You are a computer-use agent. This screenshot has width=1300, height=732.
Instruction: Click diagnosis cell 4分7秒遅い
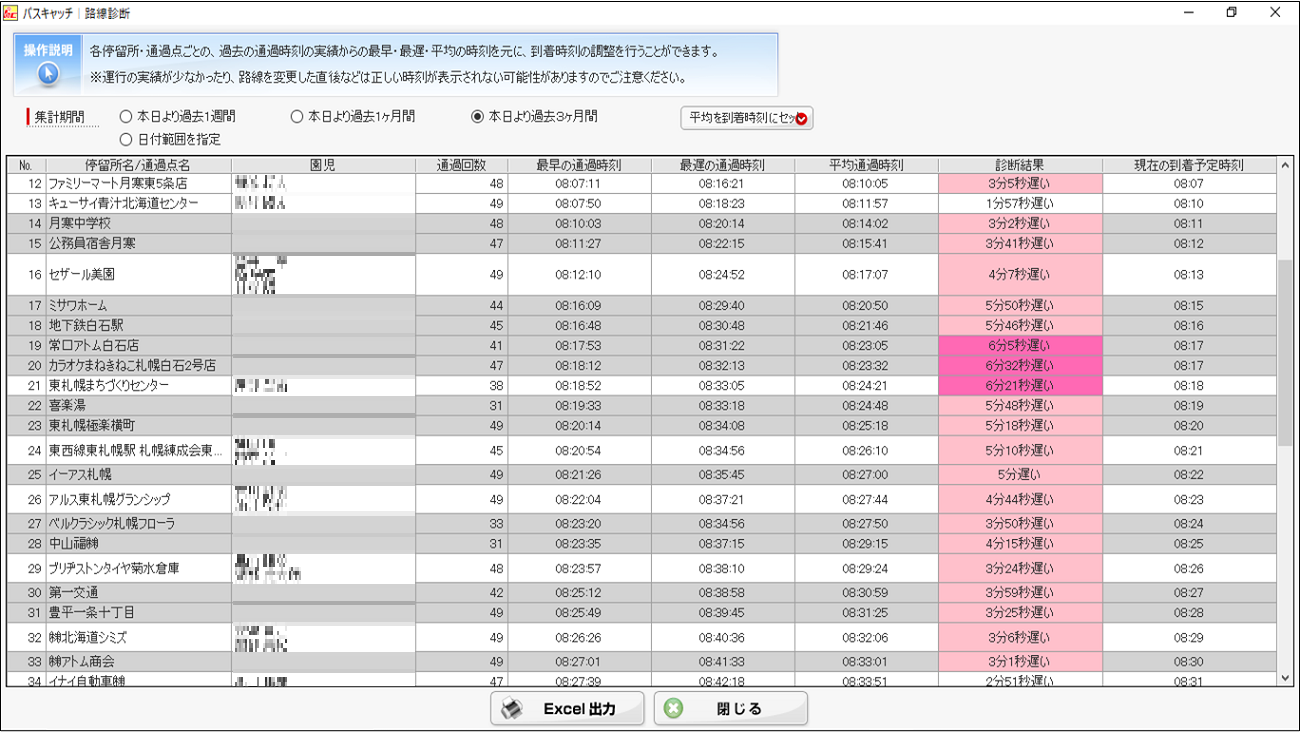pos(1020,275)
